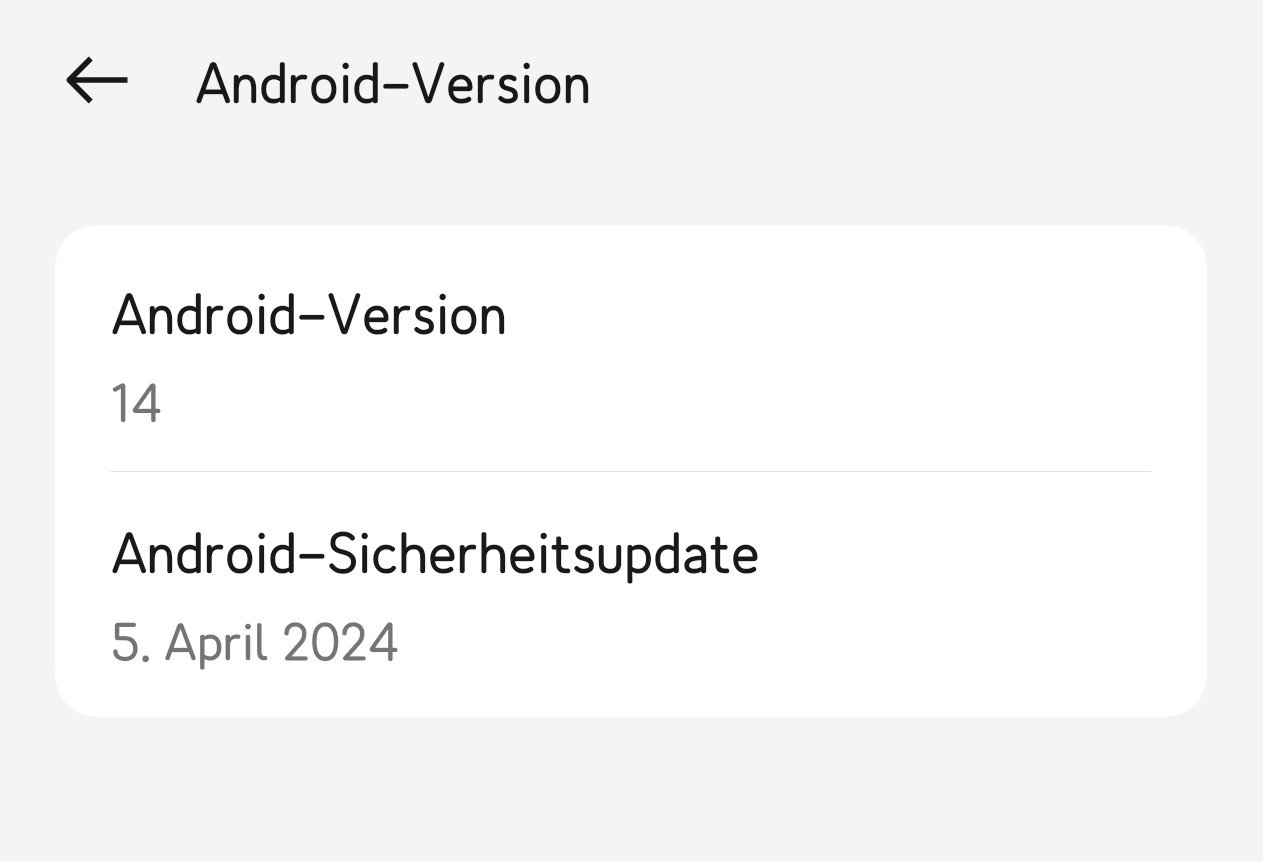Tap the date "5. April 2024"

pos(255,643)
